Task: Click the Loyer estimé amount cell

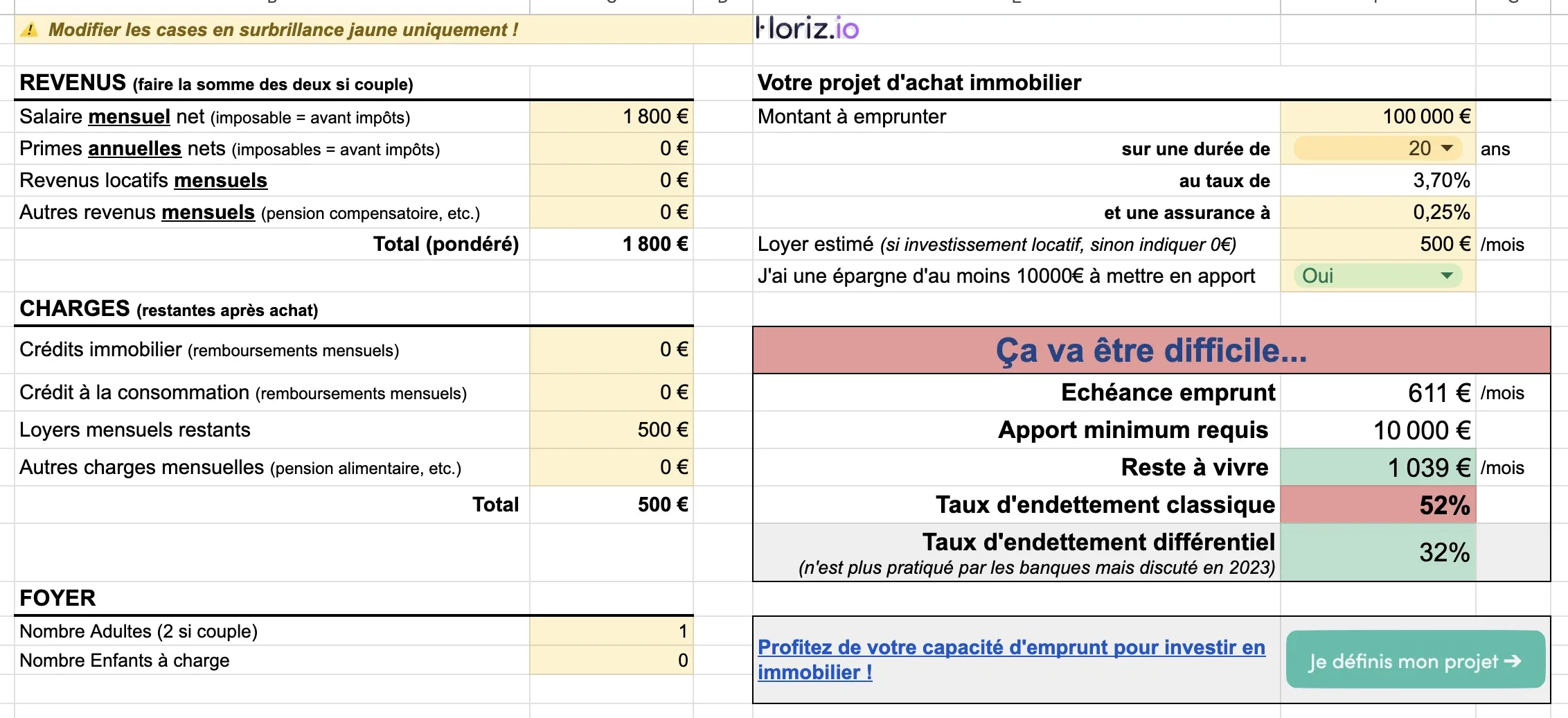Action: click(1378, 244)
